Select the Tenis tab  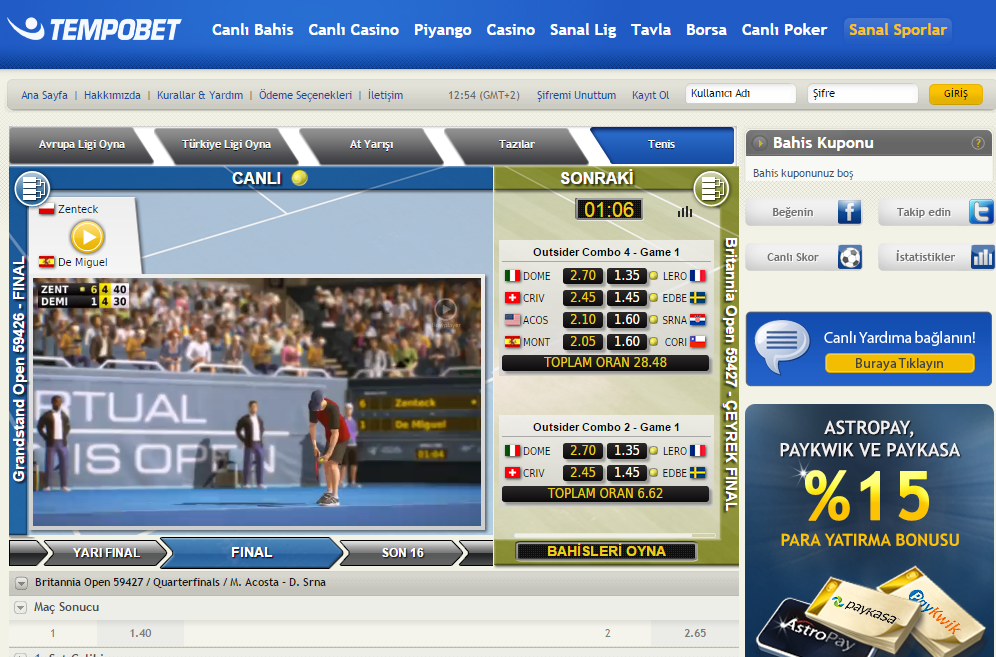(661, 144)
